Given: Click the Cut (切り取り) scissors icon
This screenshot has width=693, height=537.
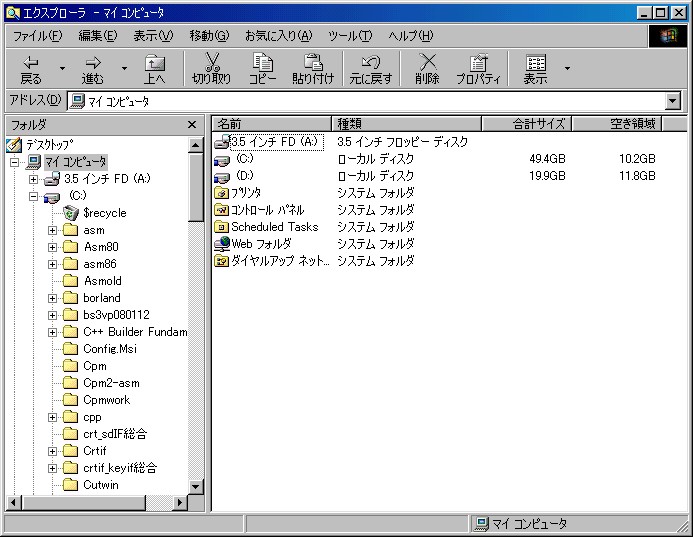Looking at the screenshot, I should click(211, 63).
